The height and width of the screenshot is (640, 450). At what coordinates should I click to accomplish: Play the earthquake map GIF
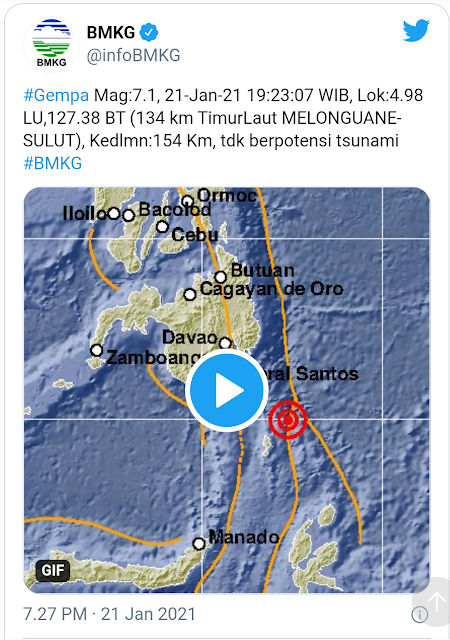(227, 390)
